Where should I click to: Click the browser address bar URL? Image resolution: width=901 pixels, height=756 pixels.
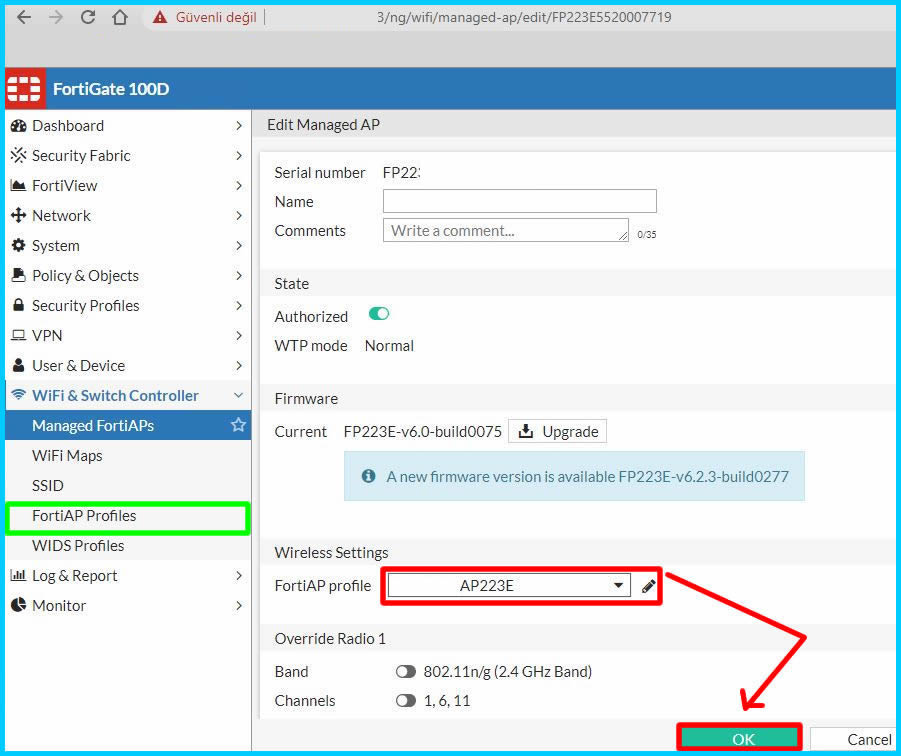(x=523, y=17)
